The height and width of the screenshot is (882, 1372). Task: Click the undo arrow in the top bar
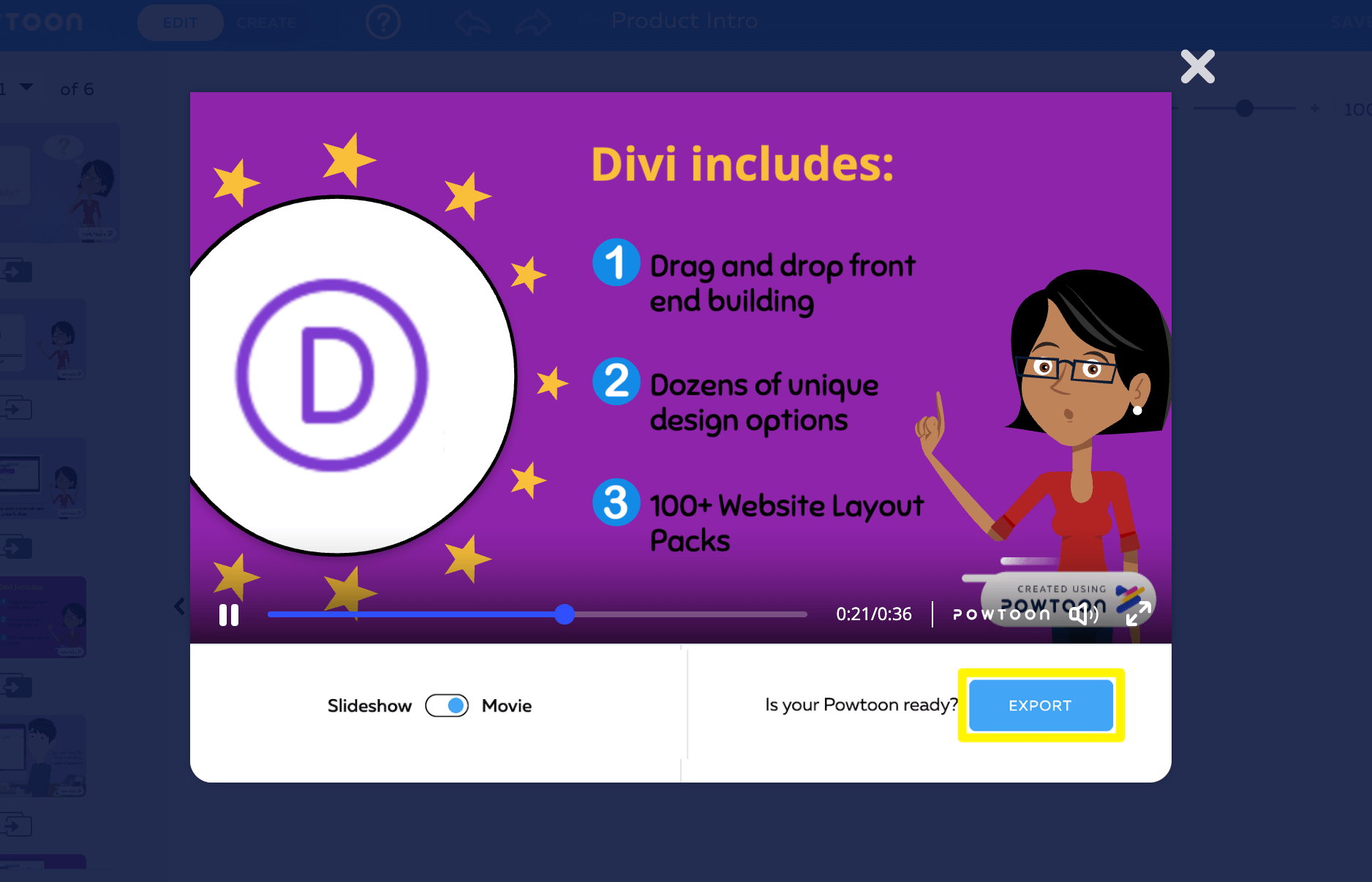pos(472,23)
